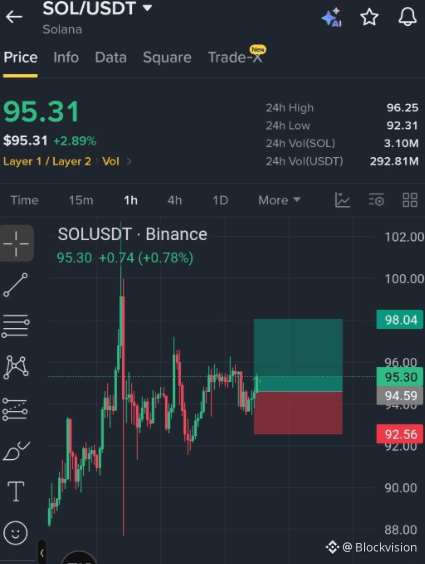Image resolution: width=425 pixels, height=564 pixels.
Task: Select the 1D chart interval
Action: [x=220, y=200]
